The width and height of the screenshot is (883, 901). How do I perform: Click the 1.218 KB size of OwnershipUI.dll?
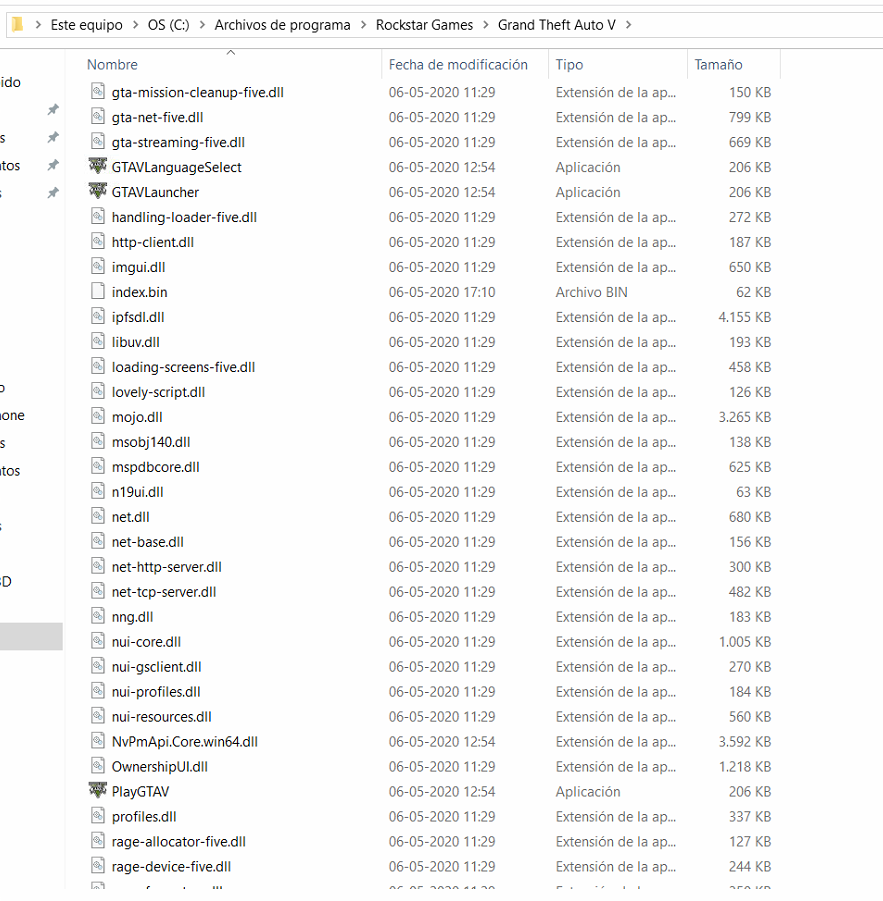pyautogui.click(x=745, y=767)
